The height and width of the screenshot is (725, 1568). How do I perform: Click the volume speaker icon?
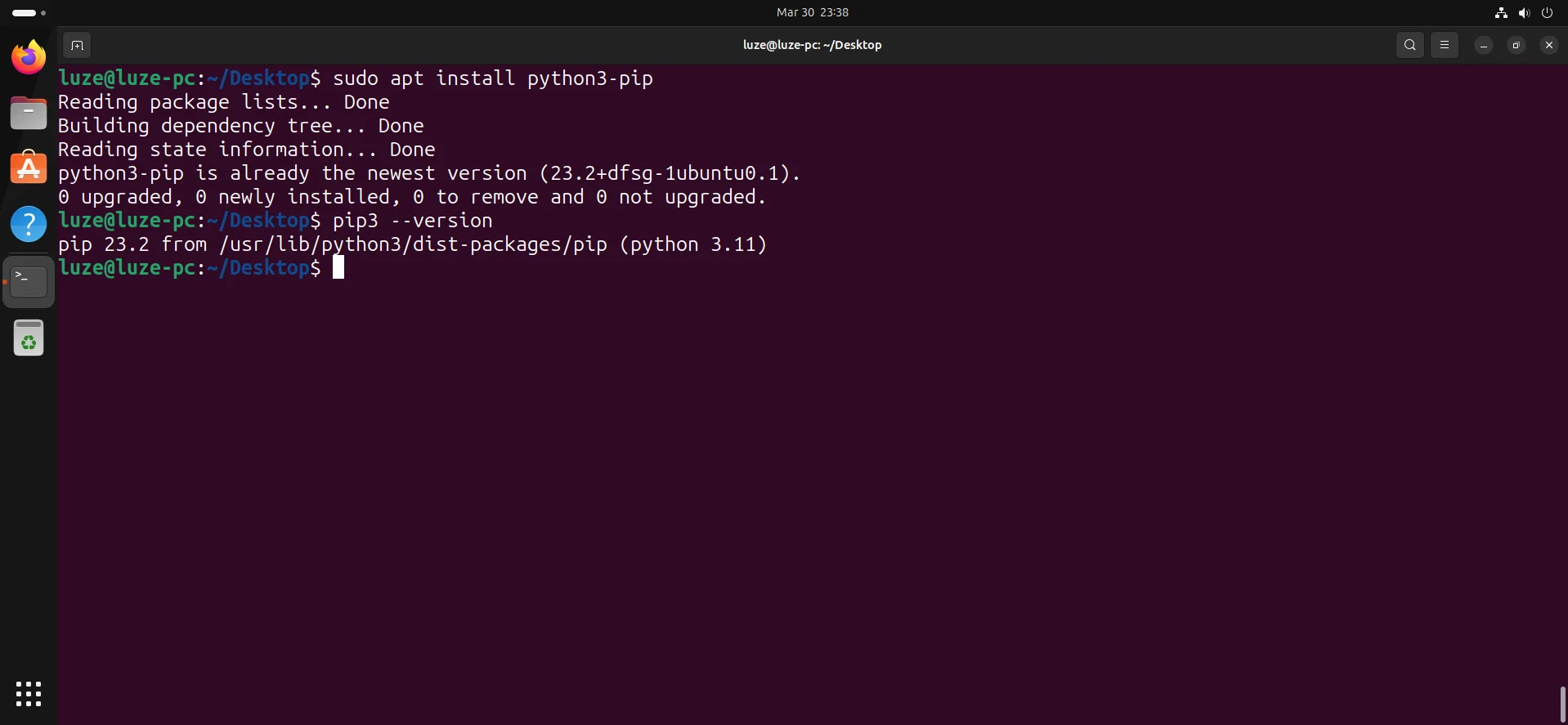click(1524, 12)
